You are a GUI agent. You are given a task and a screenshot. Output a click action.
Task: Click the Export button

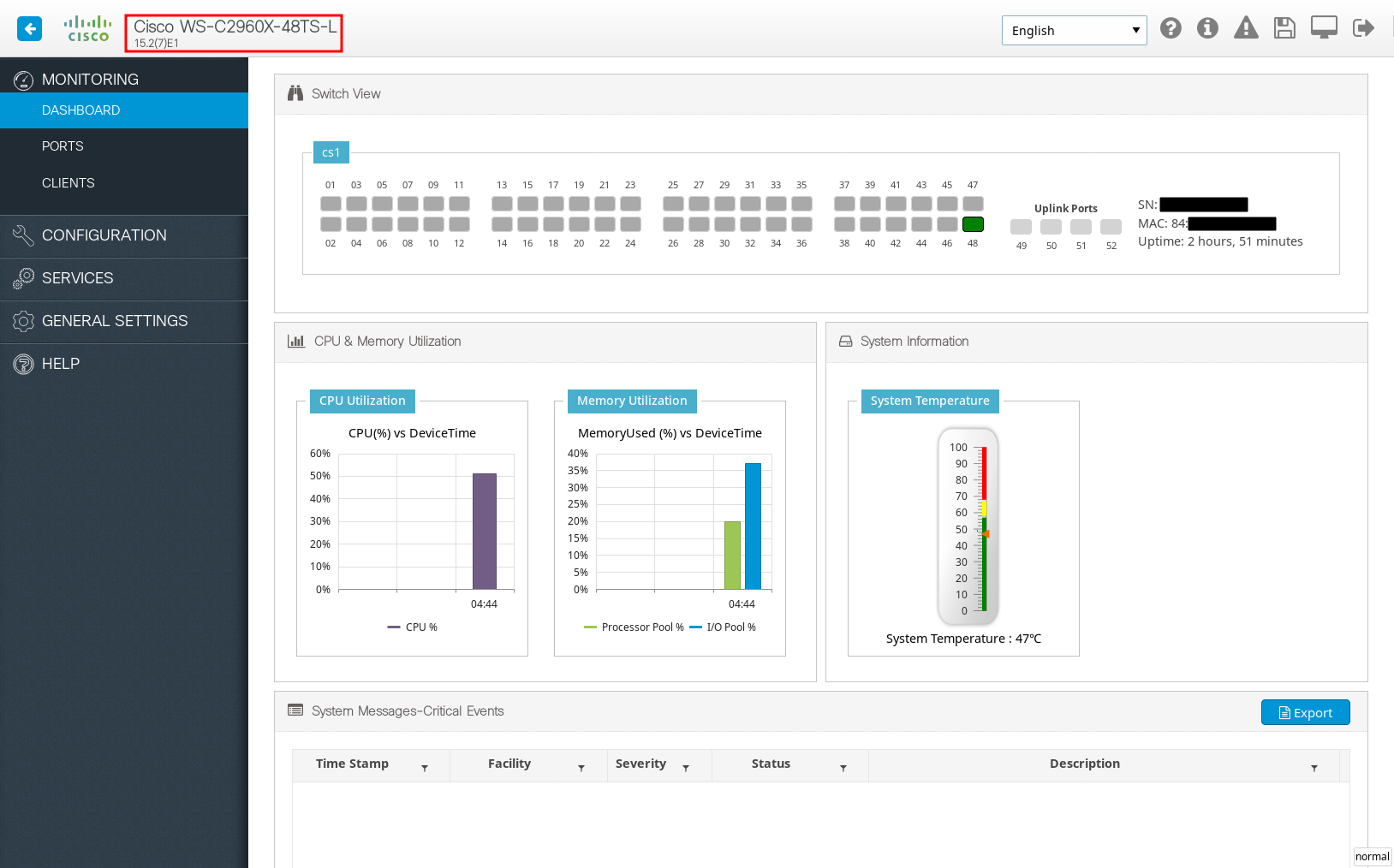(x=1305, y=712)
